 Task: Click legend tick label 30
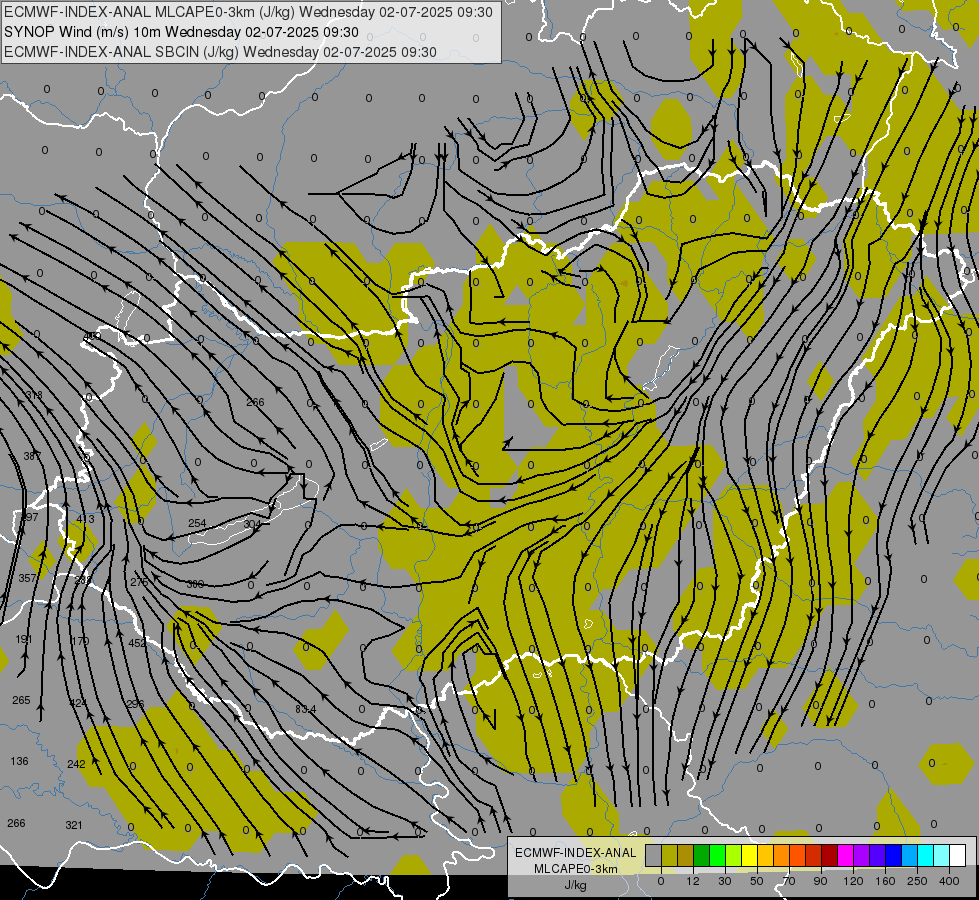pyautogui.click(x=725, y=881)
